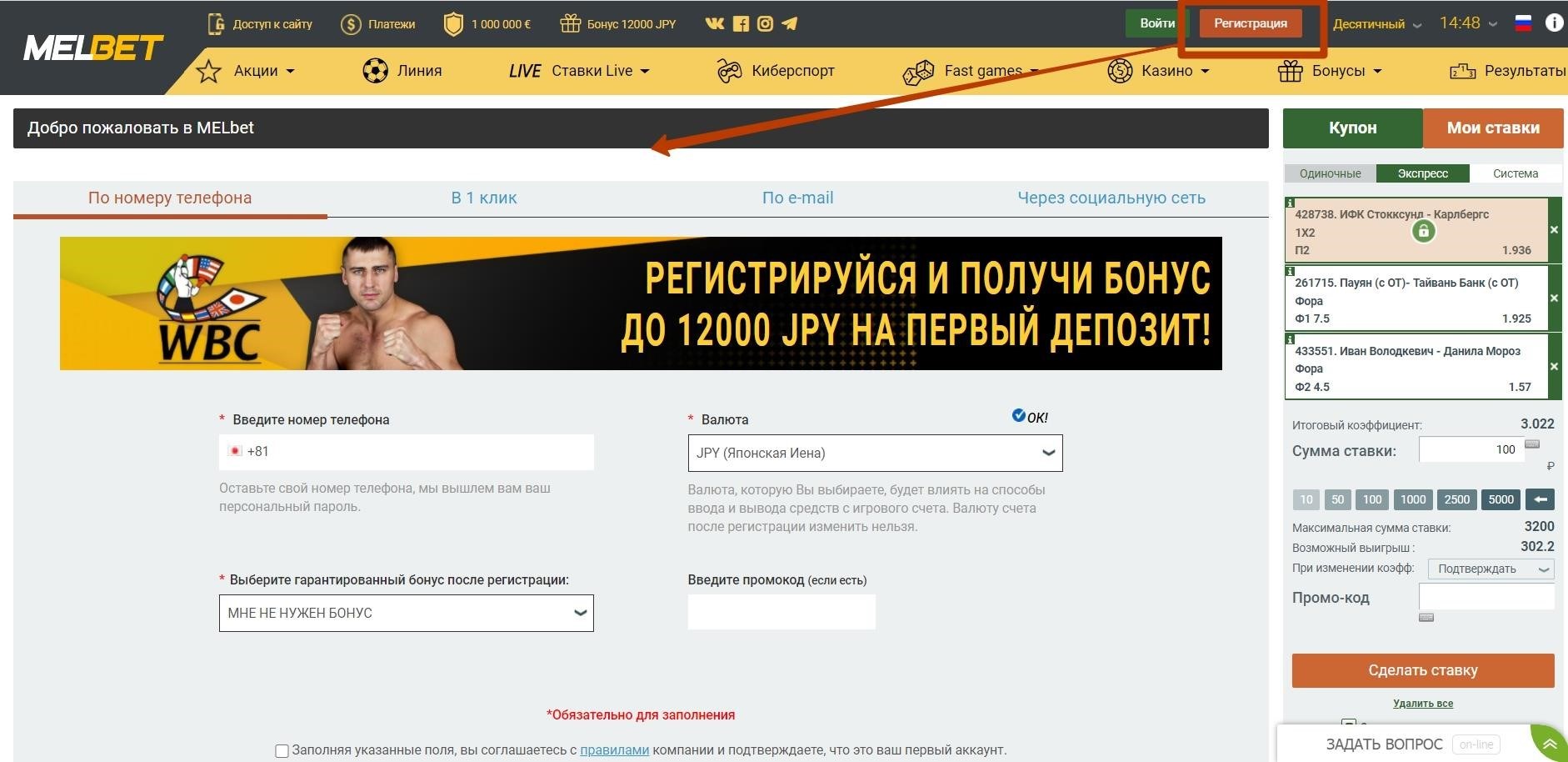Click the casino chip icon beside Казино
The height and width of the screenshot is (762, 1568).
point(1120,71)
